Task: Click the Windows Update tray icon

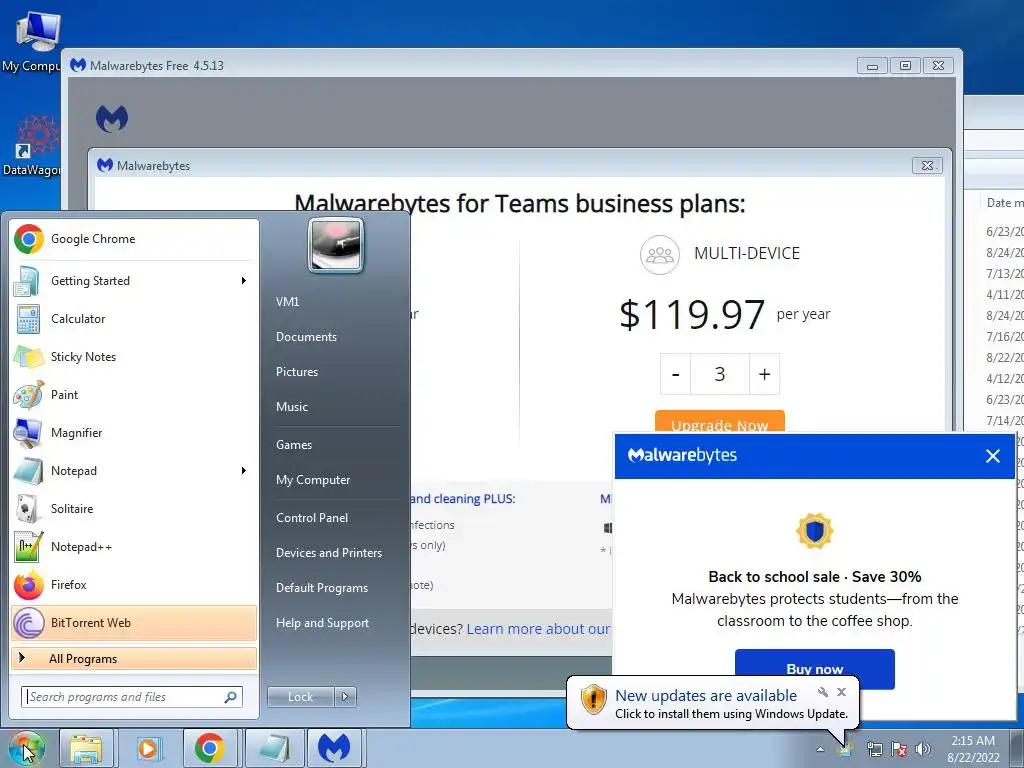Action: pos(846,748)
